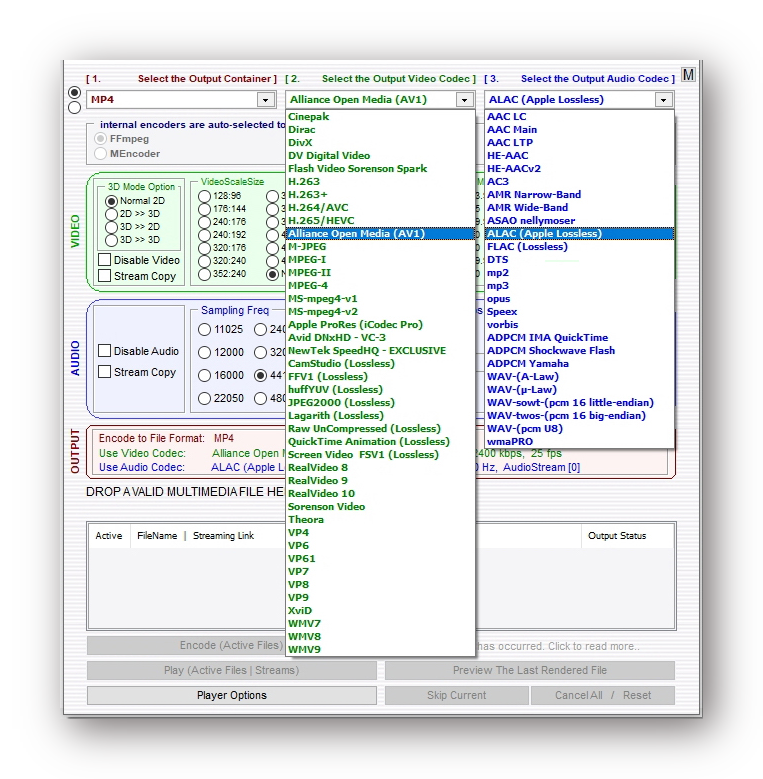Select the Normal 2D radio button
763x779 pixels.
pyautogui.click(x=112, y=201)
